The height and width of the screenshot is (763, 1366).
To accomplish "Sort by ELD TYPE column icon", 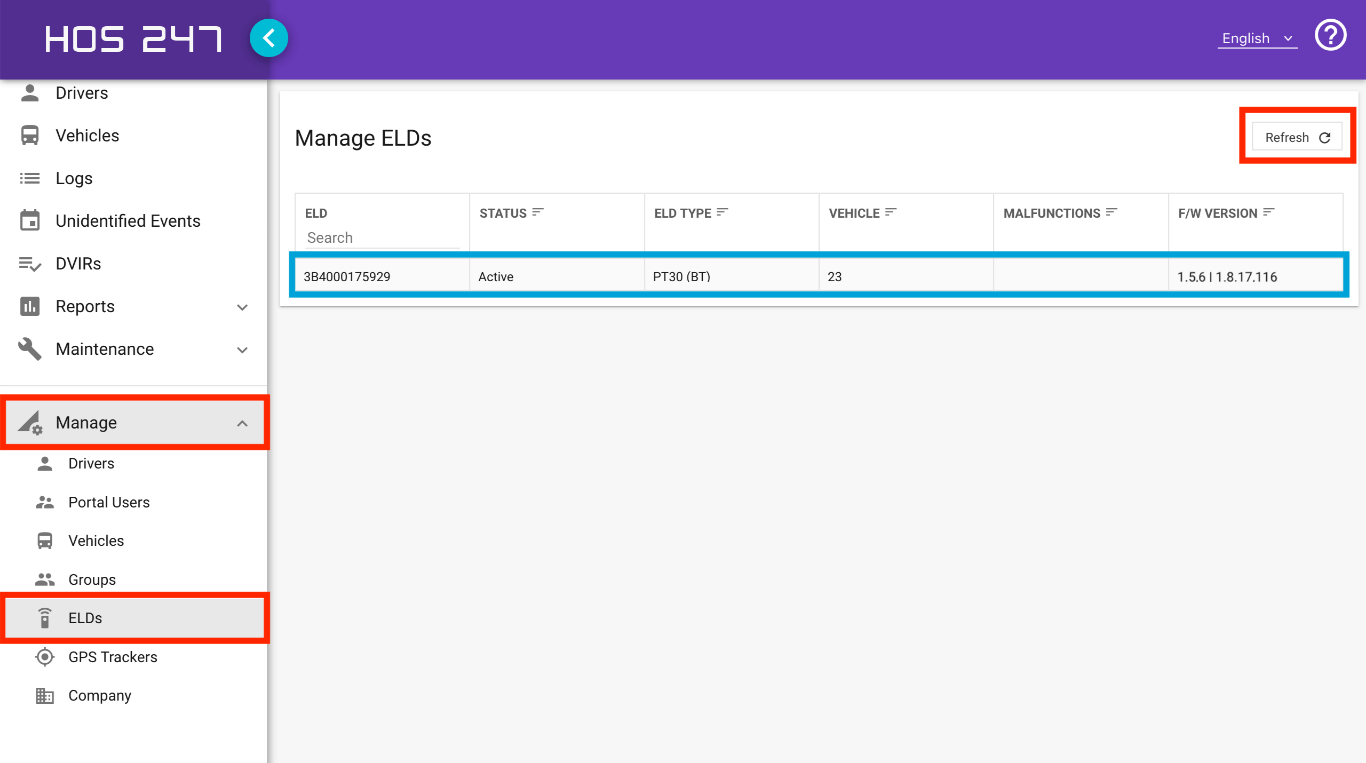I will pyautogui.click(x=723, y=212).
